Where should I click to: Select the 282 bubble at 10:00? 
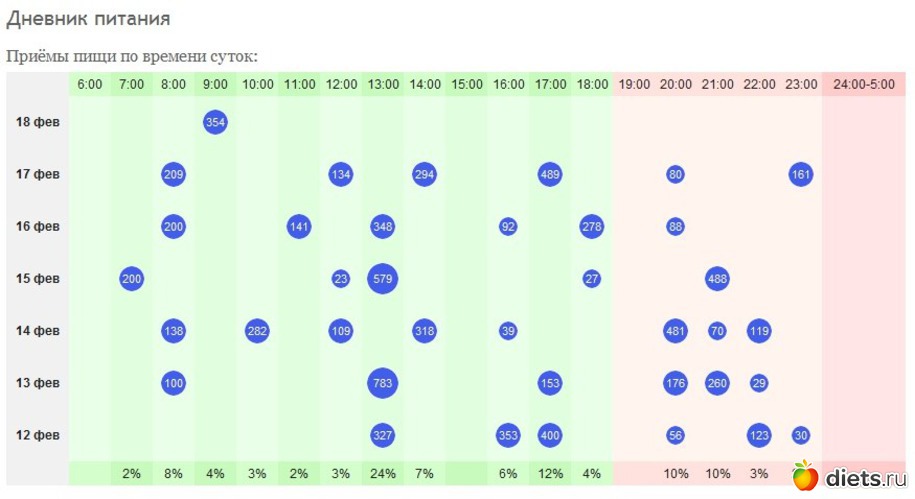point(257,331)
